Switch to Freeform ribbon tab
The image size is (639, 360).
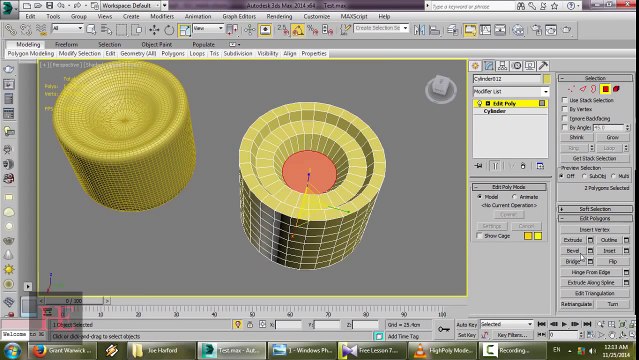click(66, 44)
